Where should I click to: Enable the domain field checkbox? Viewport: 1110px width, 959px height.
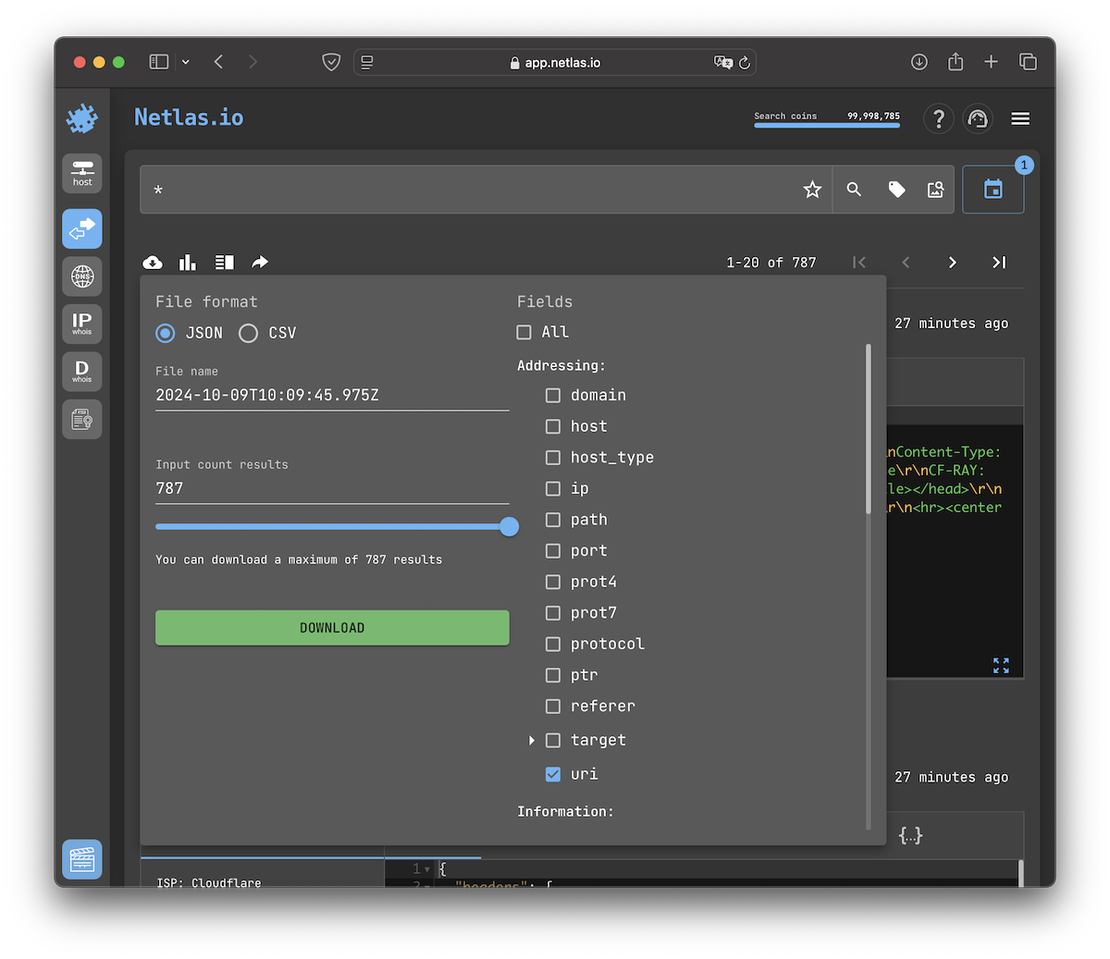click(x=552, y=395)
